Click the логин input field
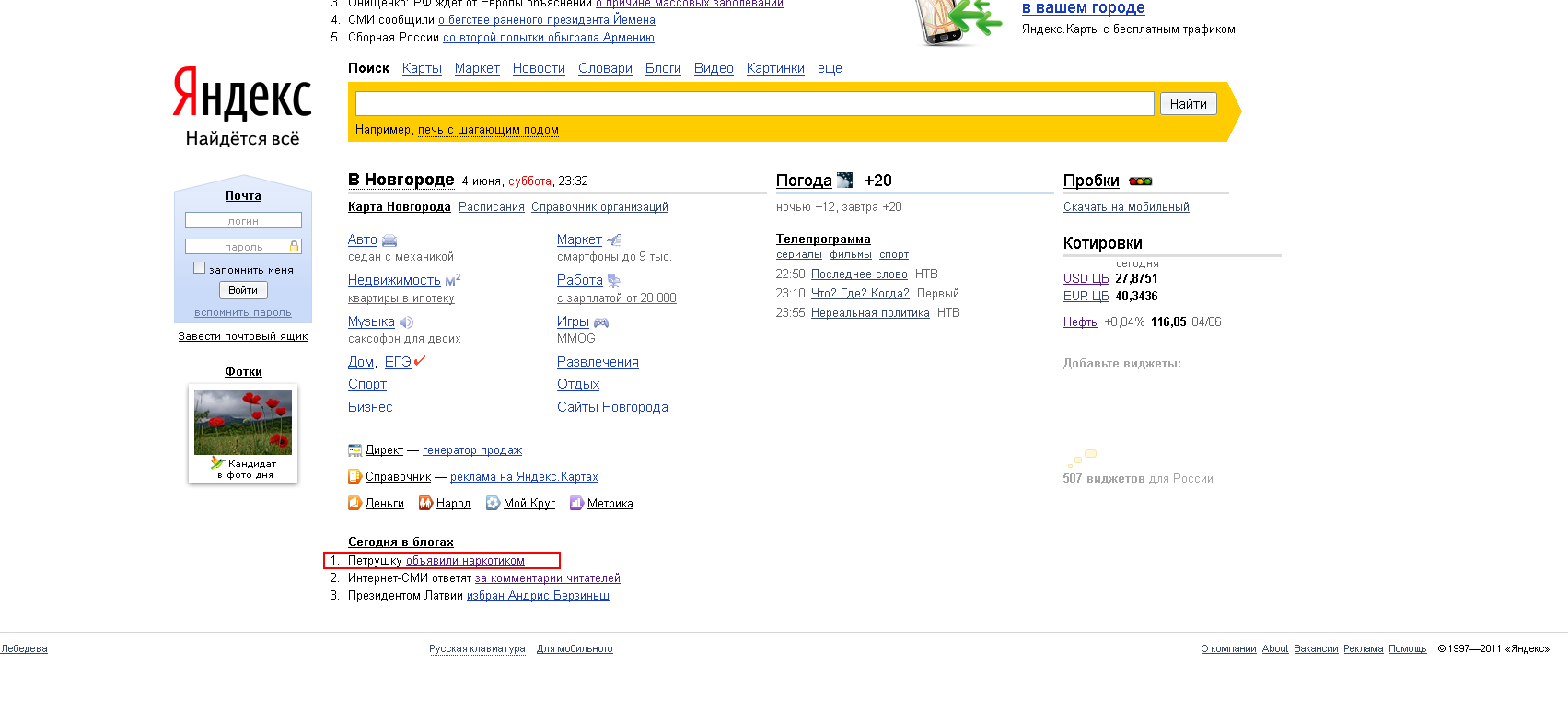1568x711 pixels. pyautogui.click(x=243, y=220)
